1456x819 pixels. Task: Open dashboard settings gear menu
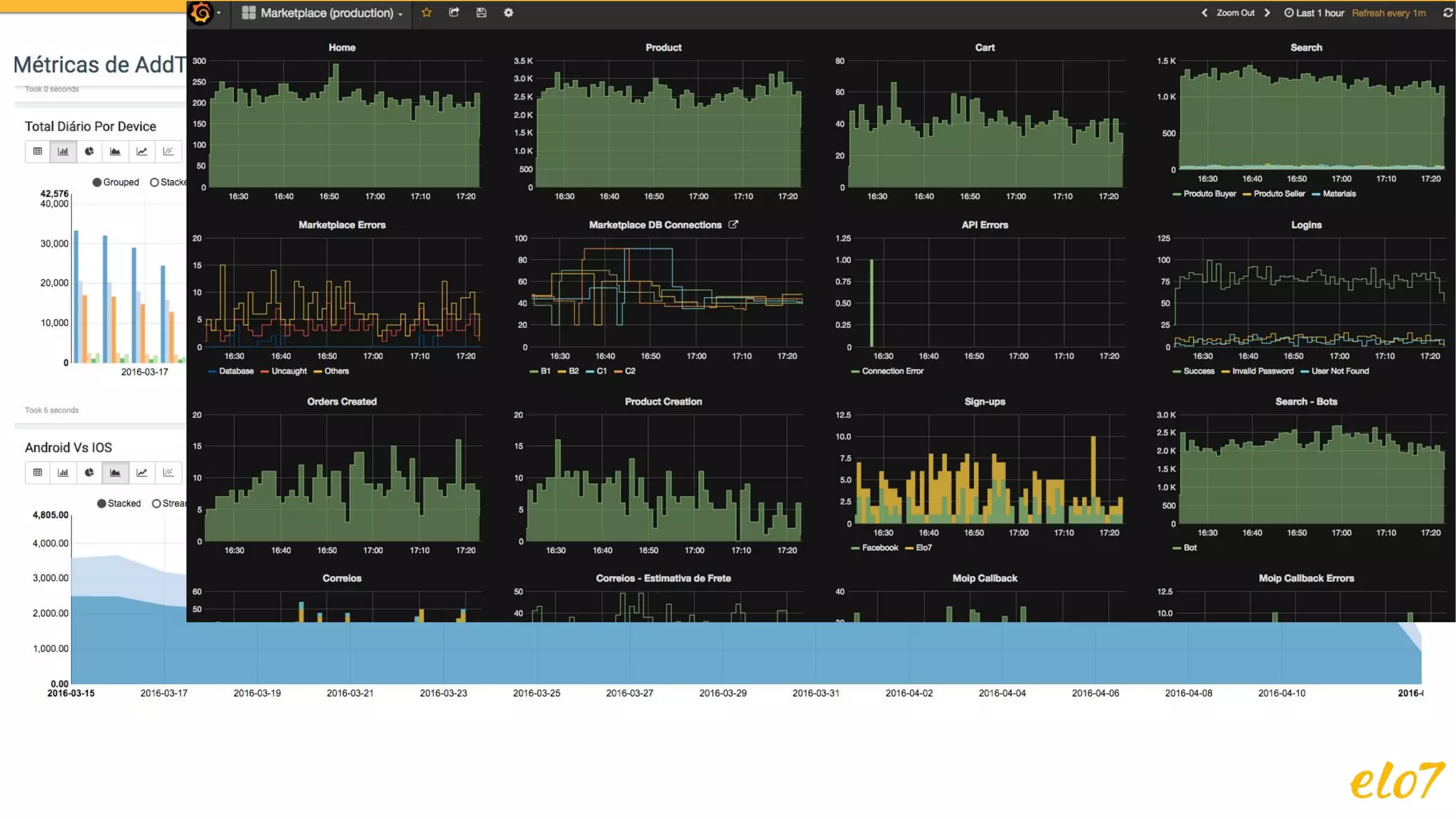(508, 13)
